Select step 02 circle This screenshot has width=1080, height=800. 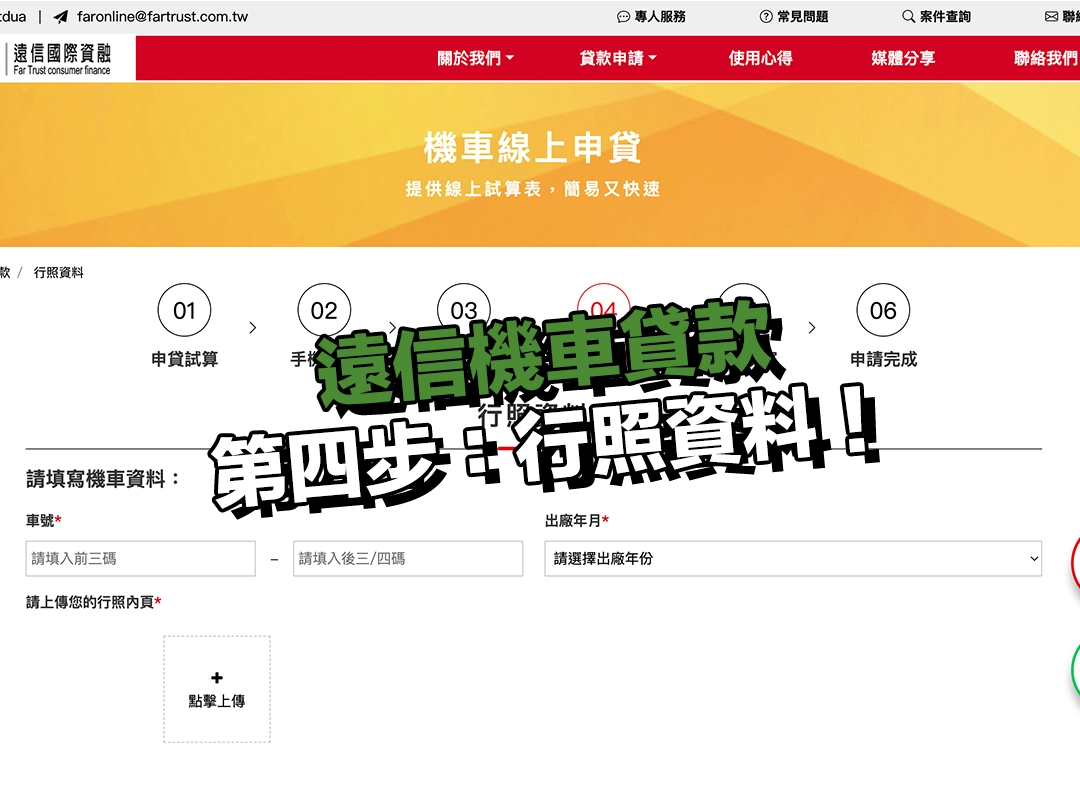coord(324,310)
